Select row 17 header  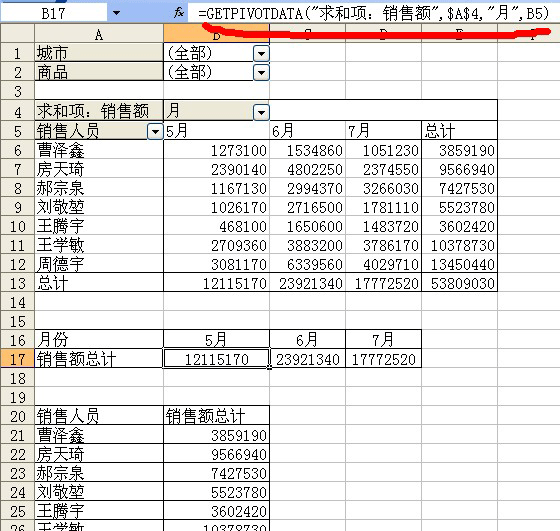click(18, 359)
